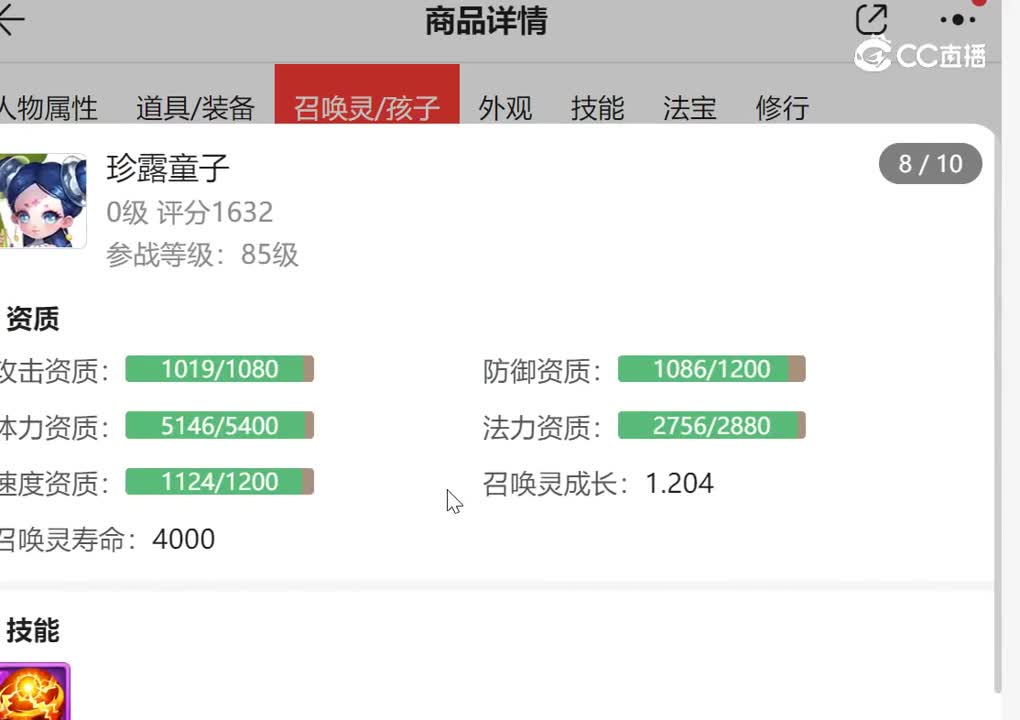The height and width of the screenshot is (720, 1020).
Task: Click the CC直播 logo watermark
Action: click(x=919, y=55)
